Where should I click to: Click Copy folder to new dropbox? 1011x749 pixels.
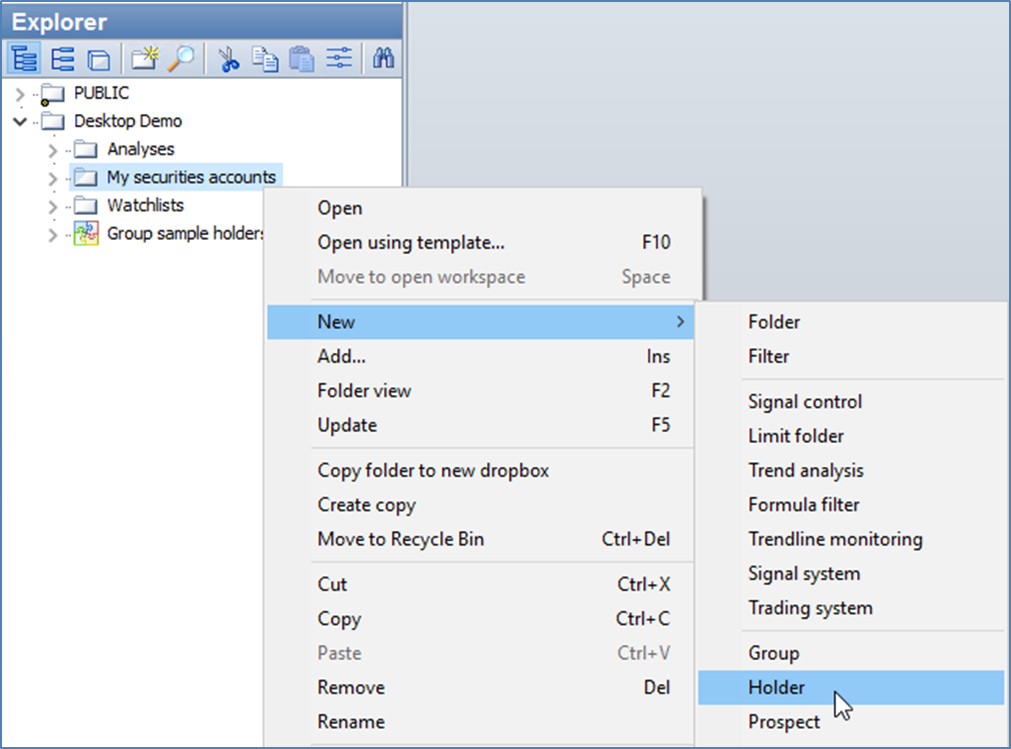(x=432, y=470)
